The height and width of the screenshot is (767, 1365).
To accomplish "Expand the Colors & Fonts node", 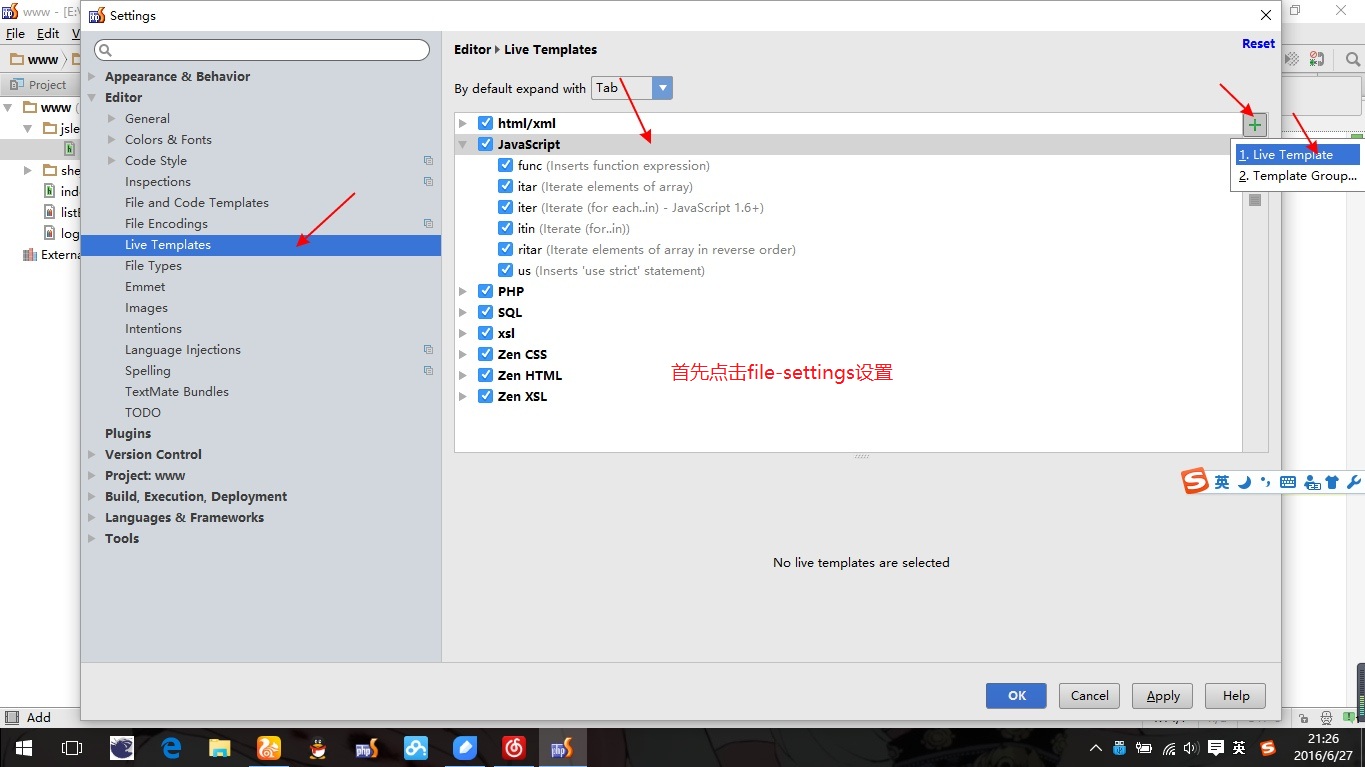I will point(112,139).
